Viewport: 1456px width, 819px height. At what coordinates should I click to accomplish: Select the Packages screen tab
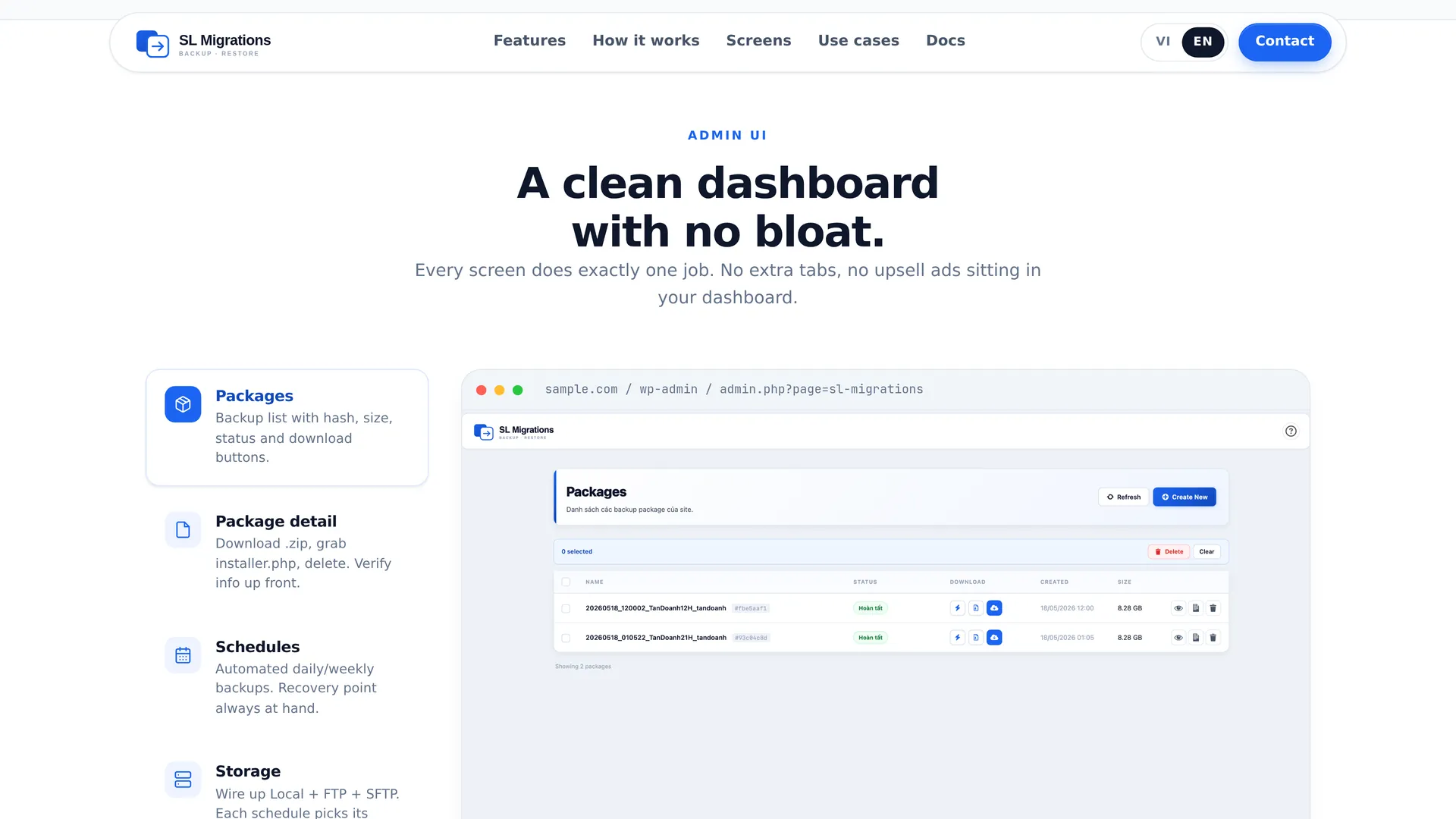(x=287, y=428)
